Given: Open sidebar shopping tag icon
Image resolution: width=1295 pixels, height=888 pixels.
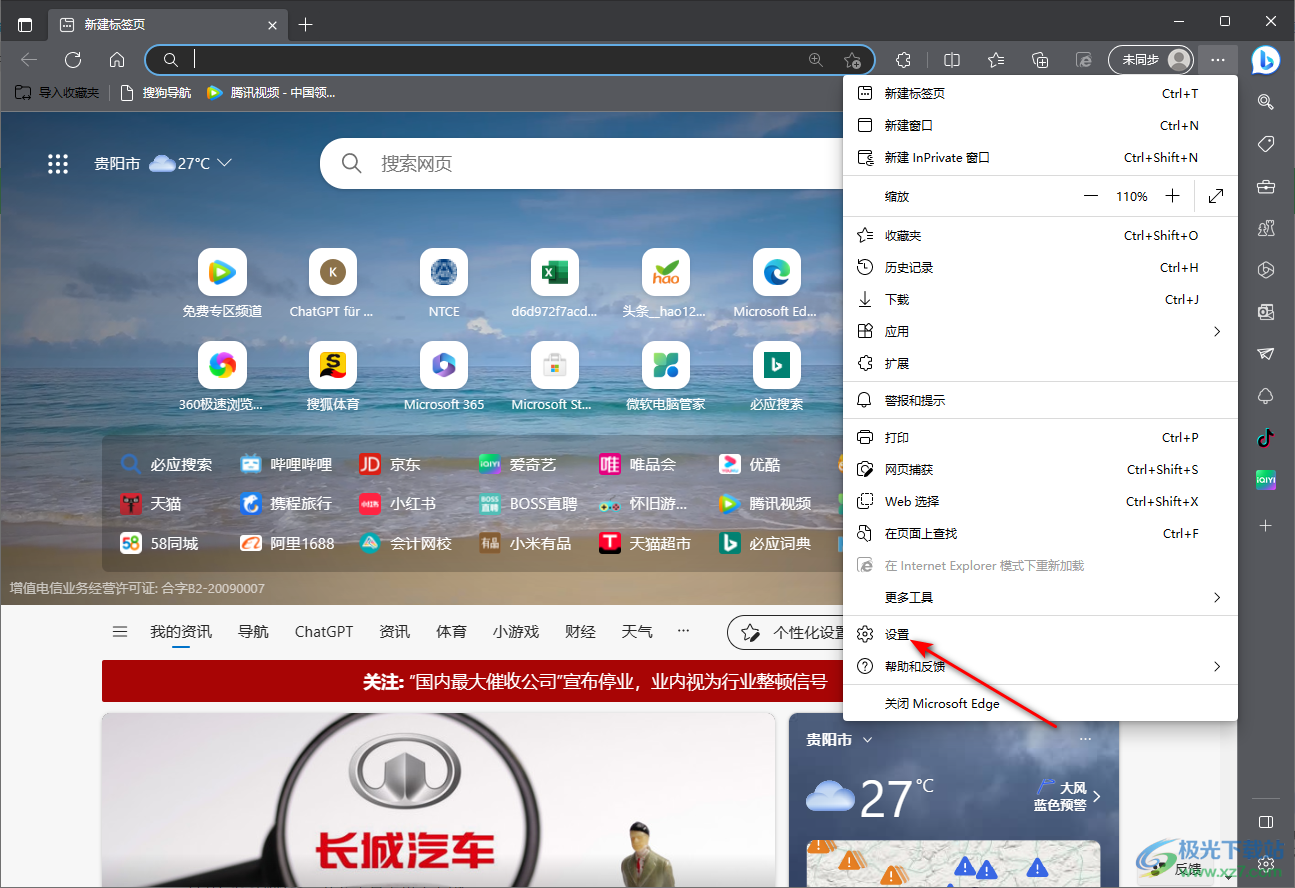Looking at the screenshot, I should [1265, 144].
